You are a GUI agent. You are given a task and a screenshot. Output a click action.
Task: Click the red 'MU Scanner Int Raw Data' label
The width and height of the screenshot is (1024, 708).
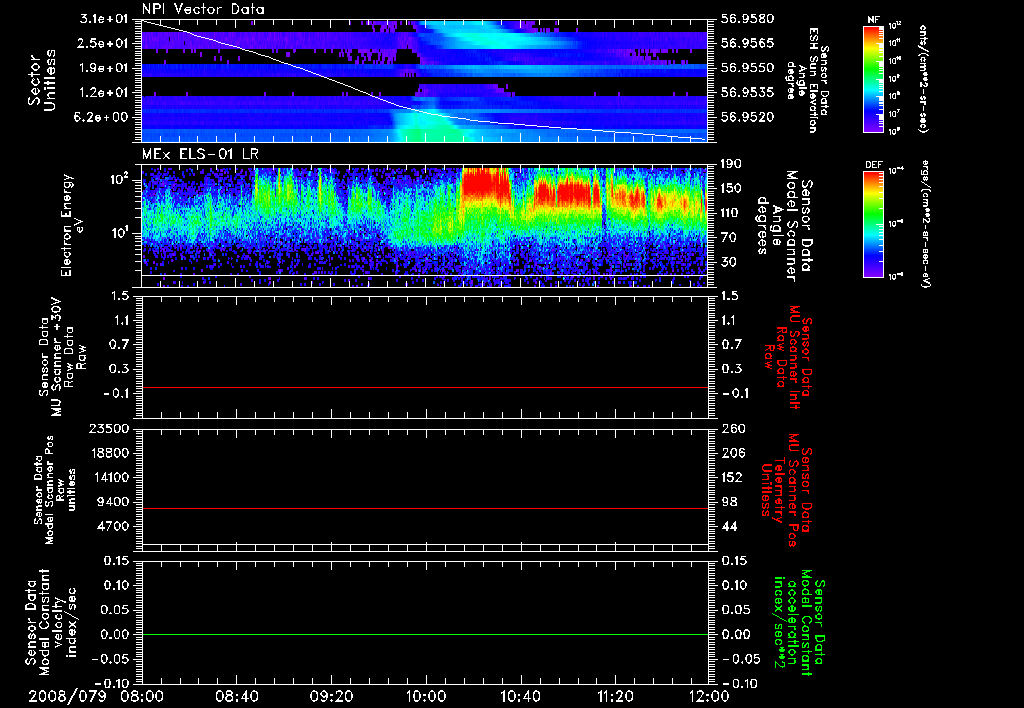[x=788, y=357]
